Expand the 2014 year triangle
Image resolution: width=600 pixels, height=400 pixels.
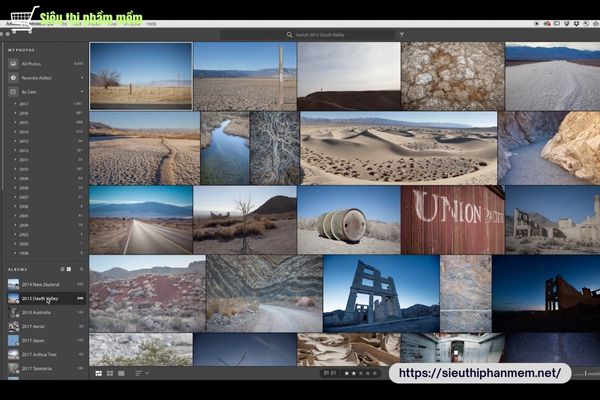[x=15, y=132]
